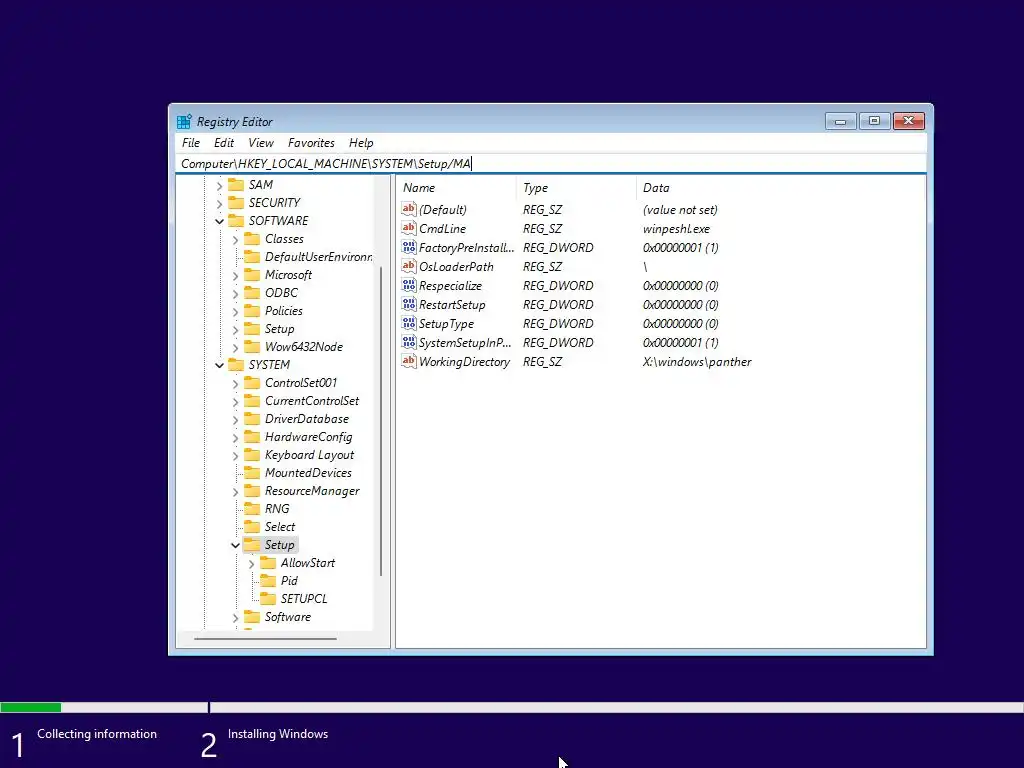Open the Help menu

click(360, 142)
